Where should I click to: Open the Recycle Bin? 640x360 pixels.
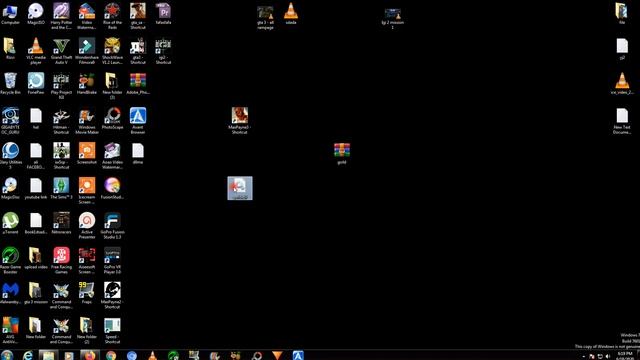10,84
